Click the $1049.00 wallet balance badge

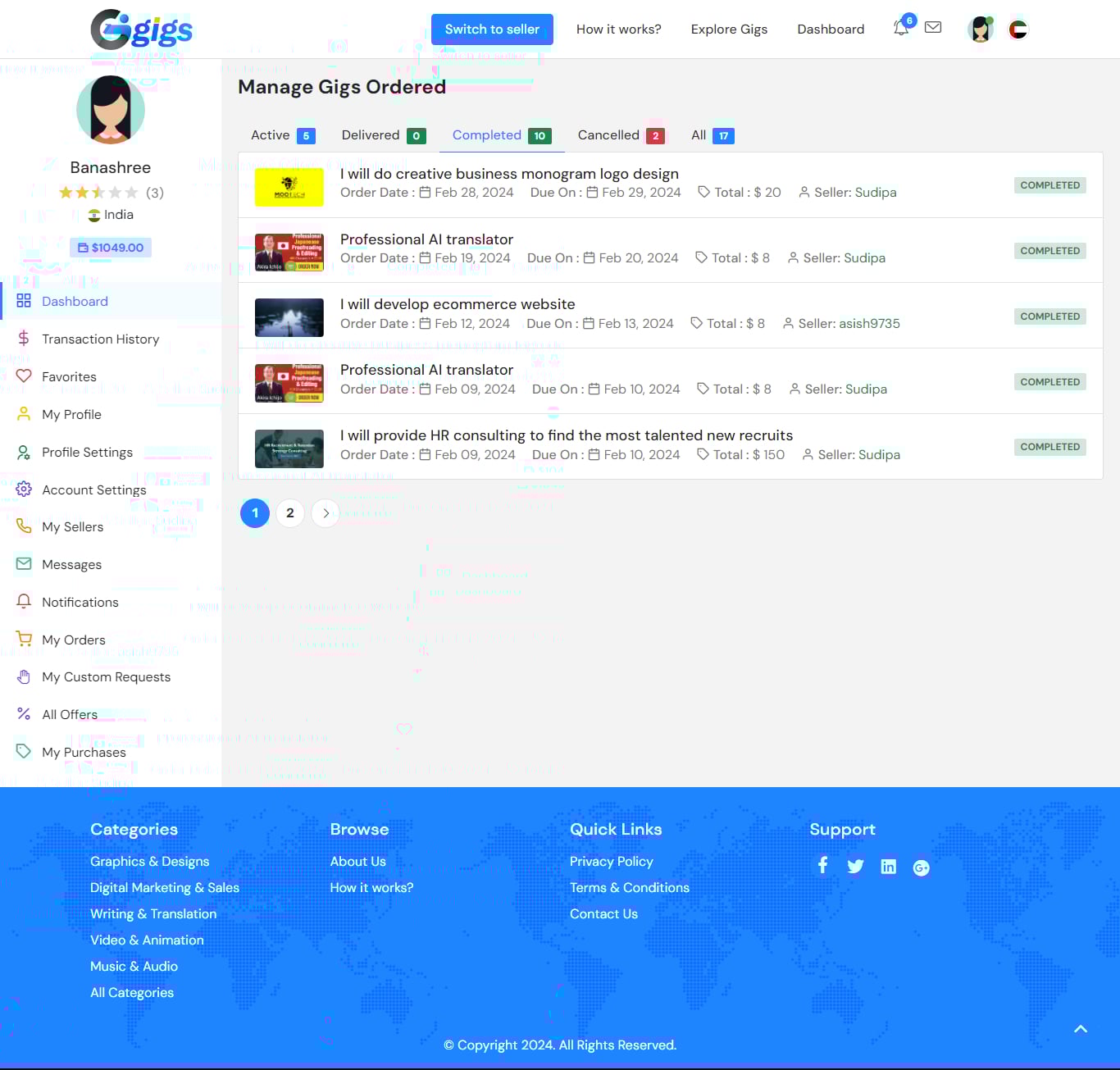tap(111, 248)
